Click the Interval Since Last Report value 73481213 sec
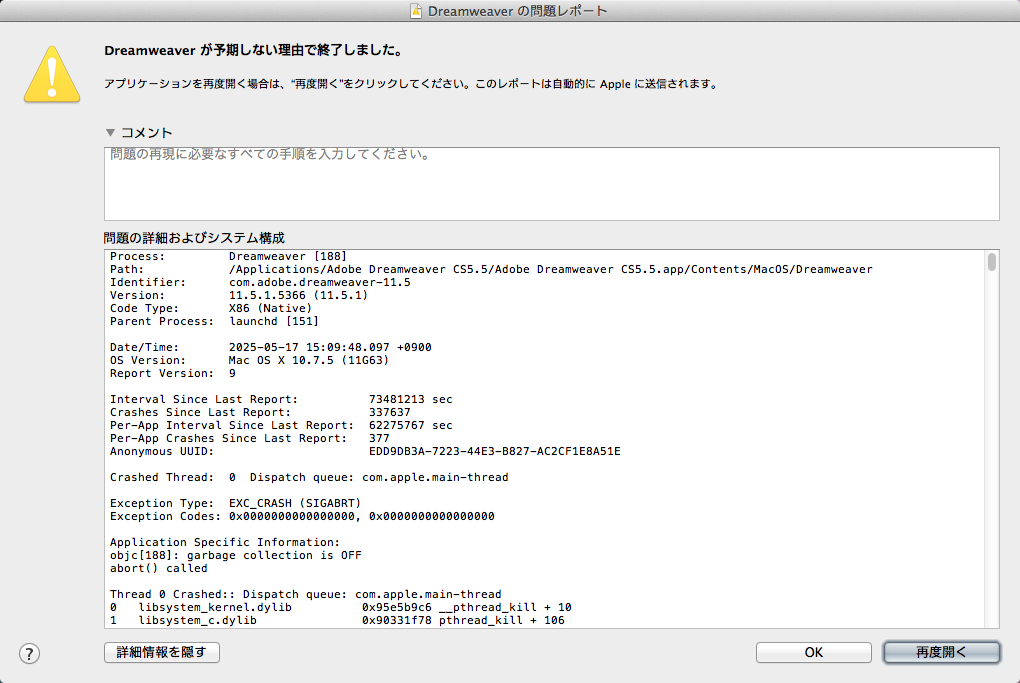This screenshot has width=1020, height=683. [x=410, y=399]
